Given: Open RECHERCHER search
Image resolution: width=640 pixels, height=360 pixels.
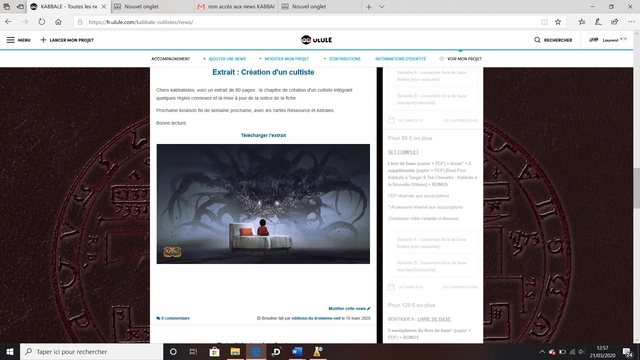Looking at the screenshot, I should point(553,40).
